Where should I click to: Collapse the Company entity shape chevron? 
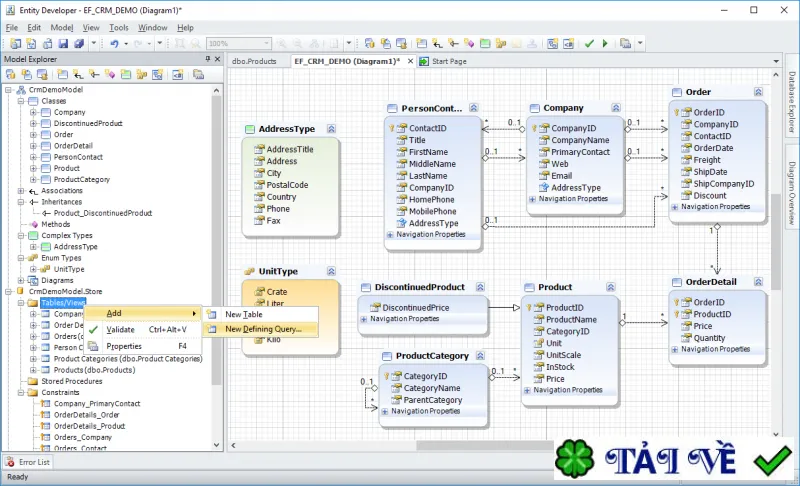(616, 108)
